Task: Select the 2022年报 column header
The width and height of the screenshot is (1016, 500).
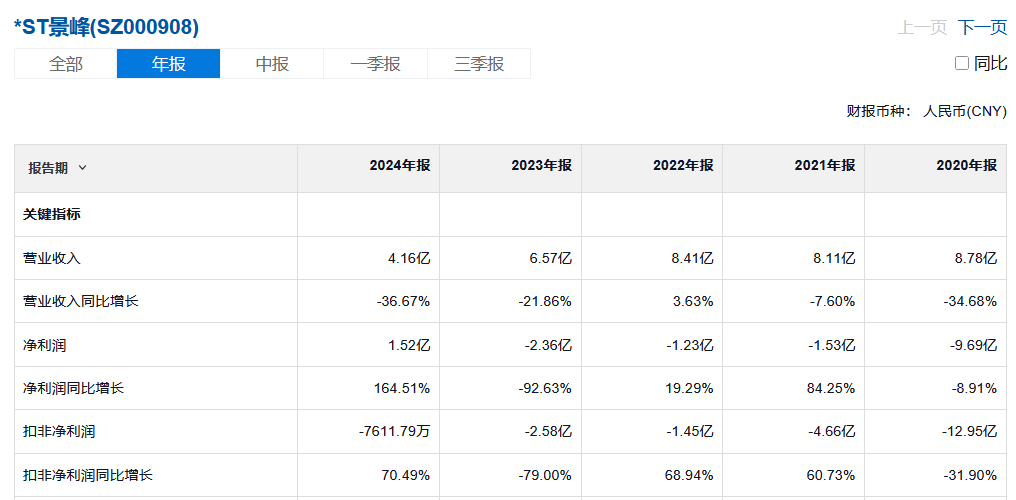Action: [x=684, y=166]
